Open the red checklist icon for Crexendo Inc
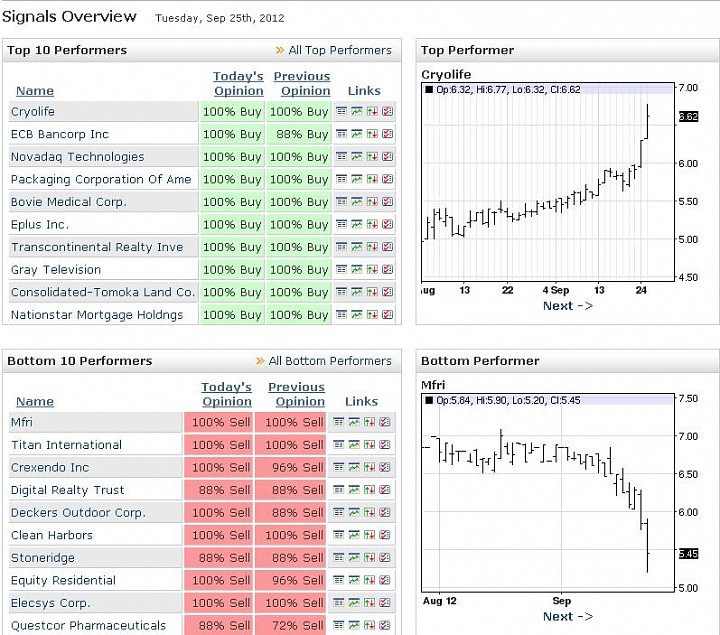 [x=385, y=467]
